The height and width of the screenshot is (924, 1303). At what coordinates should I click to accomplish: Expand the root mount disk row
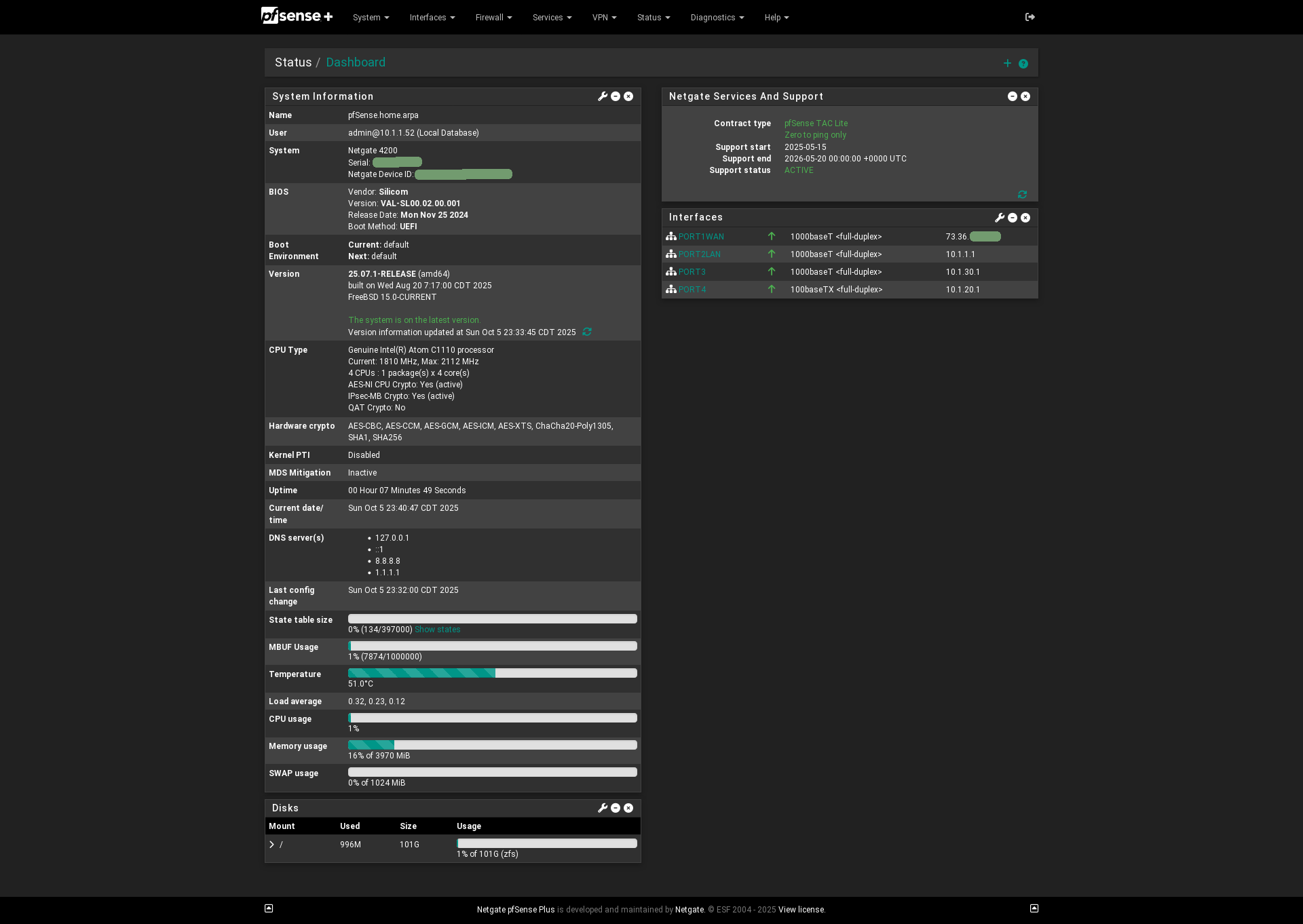tap(272, 845)
